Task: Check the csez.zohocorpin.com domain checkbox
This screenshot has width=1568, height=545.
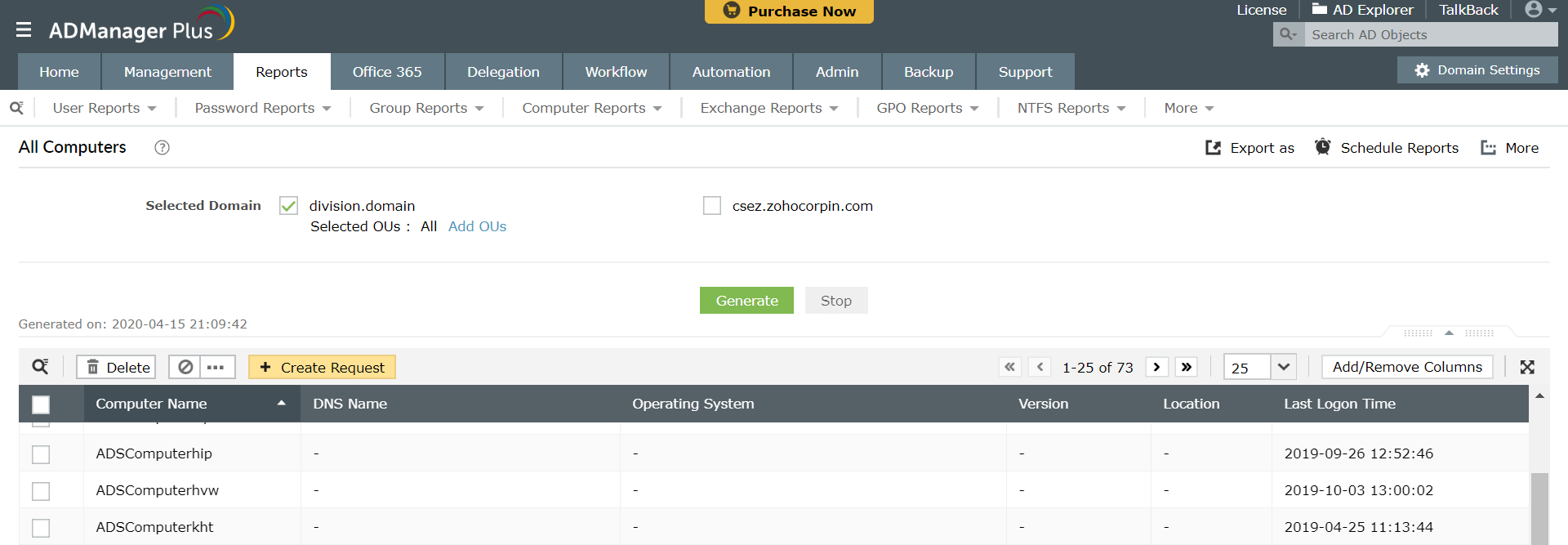Action: click(712, 206)
